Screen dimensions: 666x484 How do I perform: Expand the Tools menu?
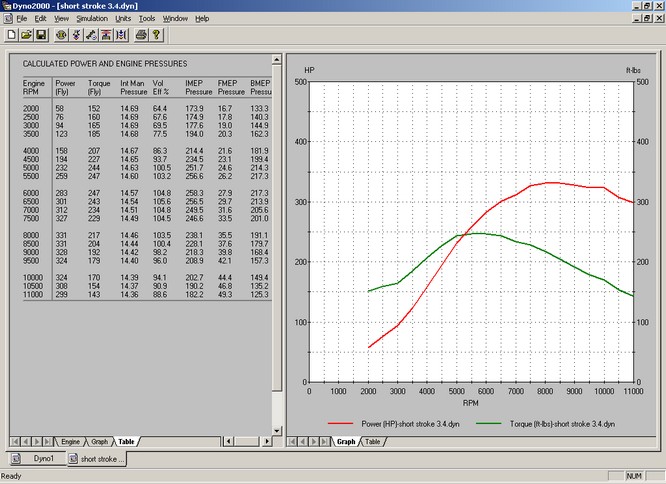click(x=147, y=18)
